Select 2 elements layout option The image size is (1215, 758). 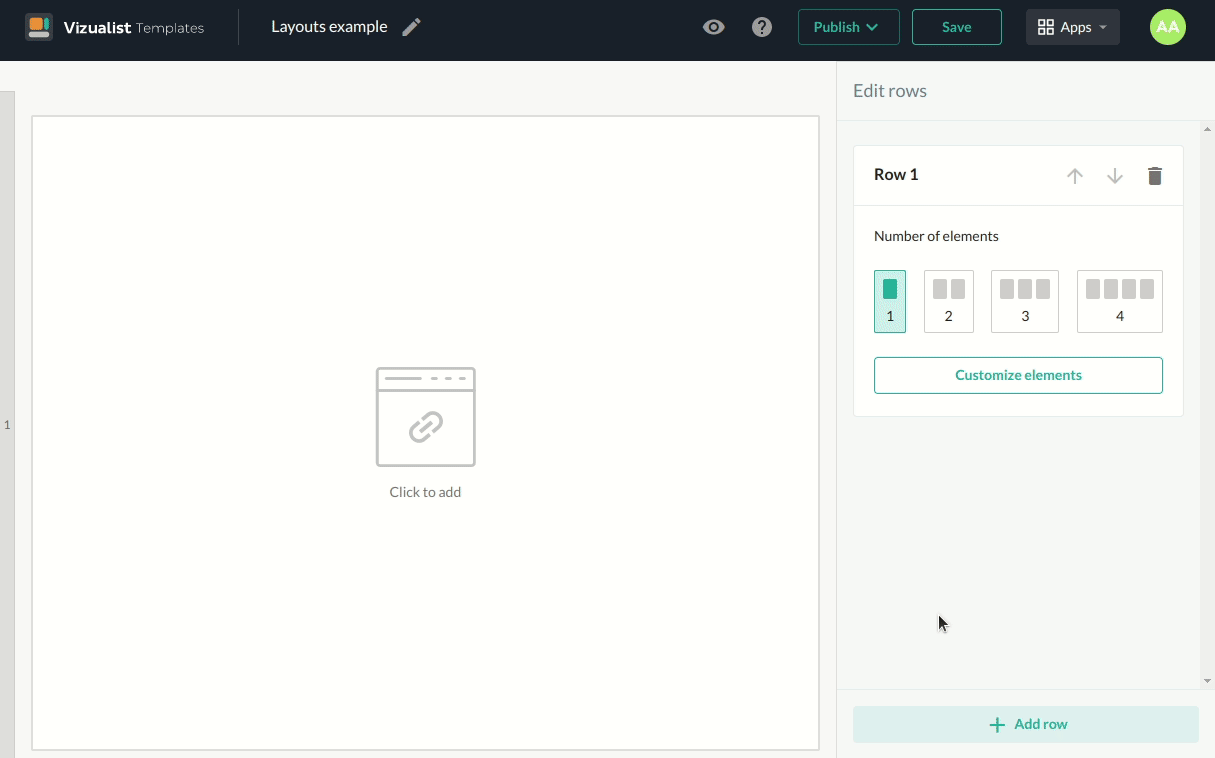pyautogui.click(x=948, y=301)
